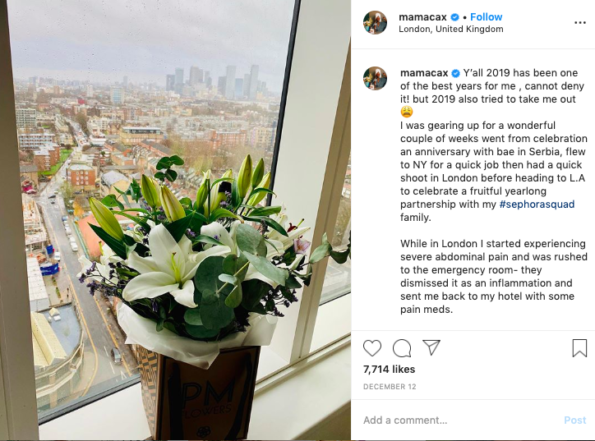Click the flower bouquet photo
The height and width of the screenshot is (441, 595).
pos(175,220)
